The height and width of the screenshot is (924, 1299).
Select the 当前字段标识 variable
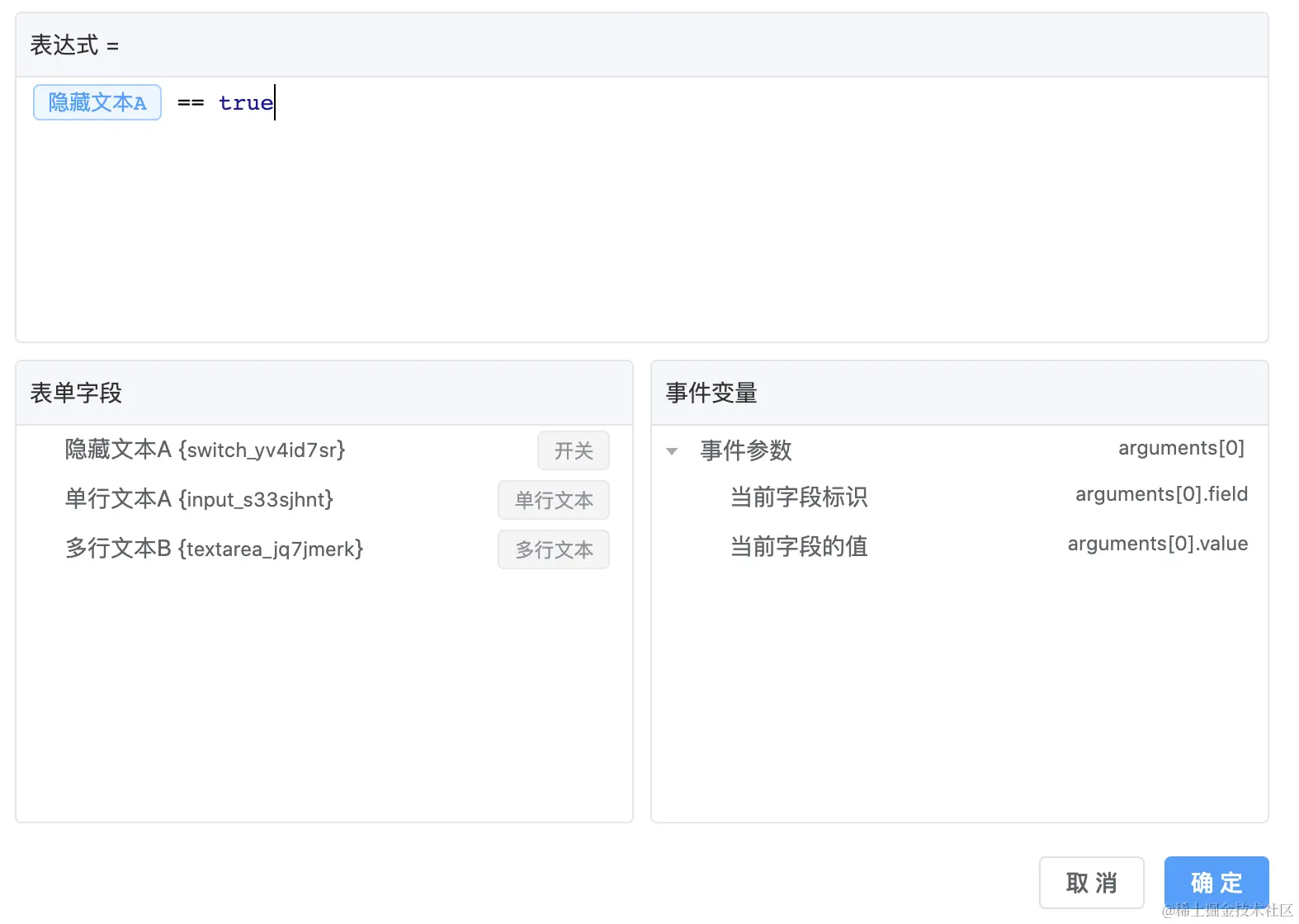pyautogui.click(x=799, y=497)
